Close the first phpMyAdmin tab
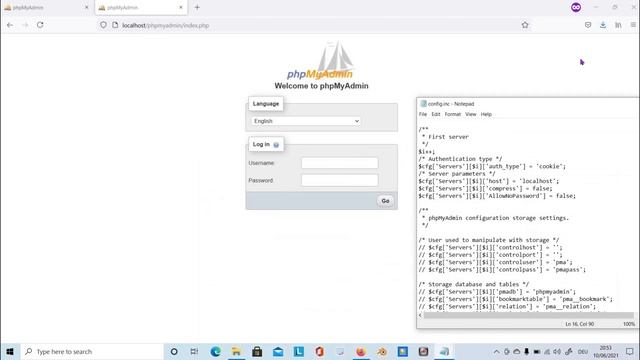Viewport: 640px width, 360px height. coord(86,7)
